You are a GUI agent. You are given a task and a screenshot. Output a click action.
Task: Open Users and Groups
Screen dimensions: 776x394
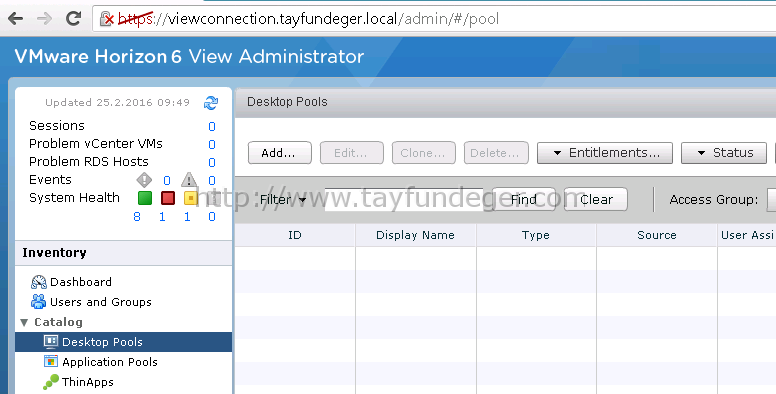tap(101, 302)
